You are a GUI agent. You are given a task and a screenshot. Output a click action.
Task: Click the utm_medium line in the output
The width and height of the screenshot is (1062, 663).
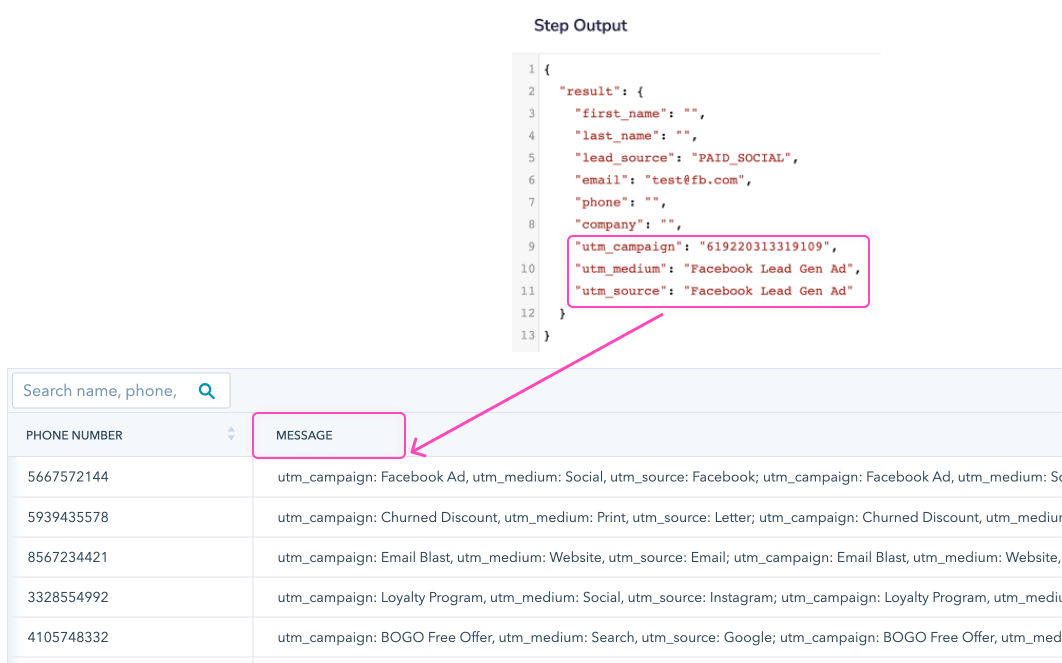[717, 268]
